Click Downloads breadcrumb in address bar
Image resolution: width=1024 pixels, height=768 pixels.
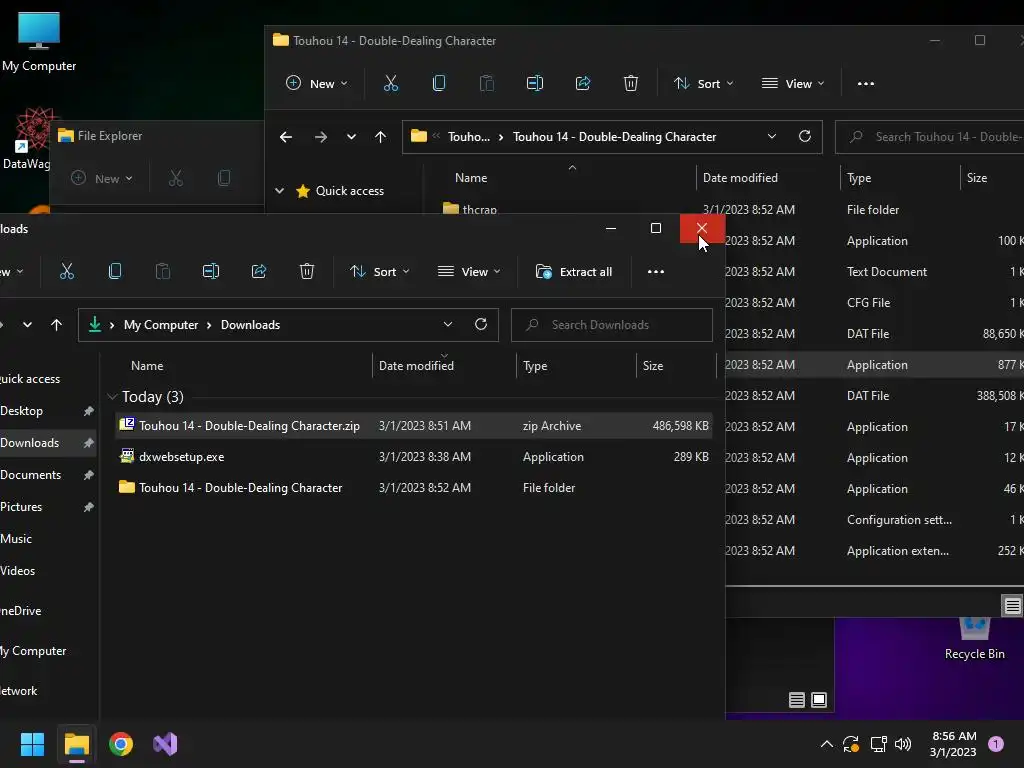point(250,325)
